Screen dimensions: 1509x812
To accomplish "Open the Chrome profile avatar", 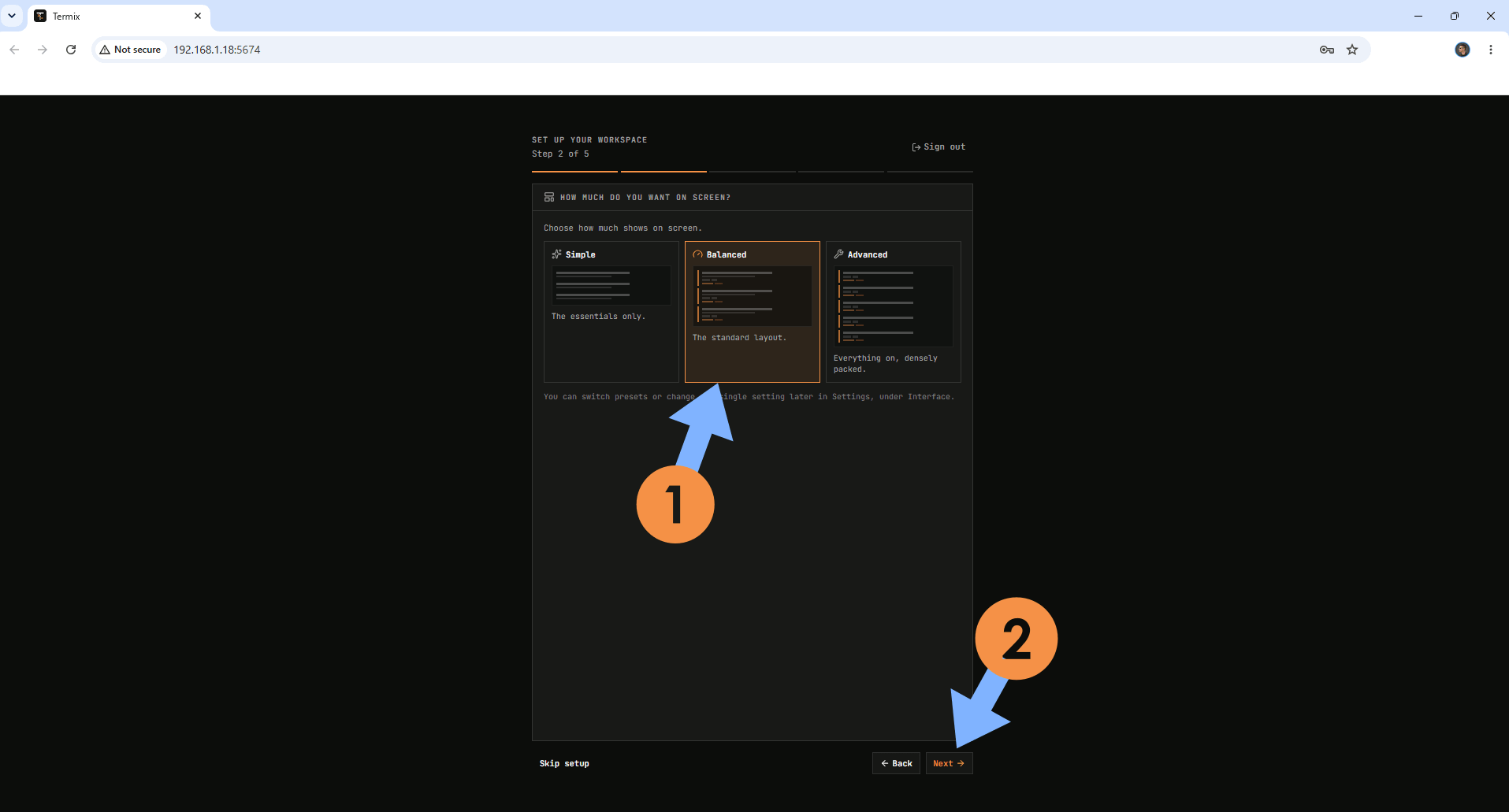I will [x=1463, y=50].
